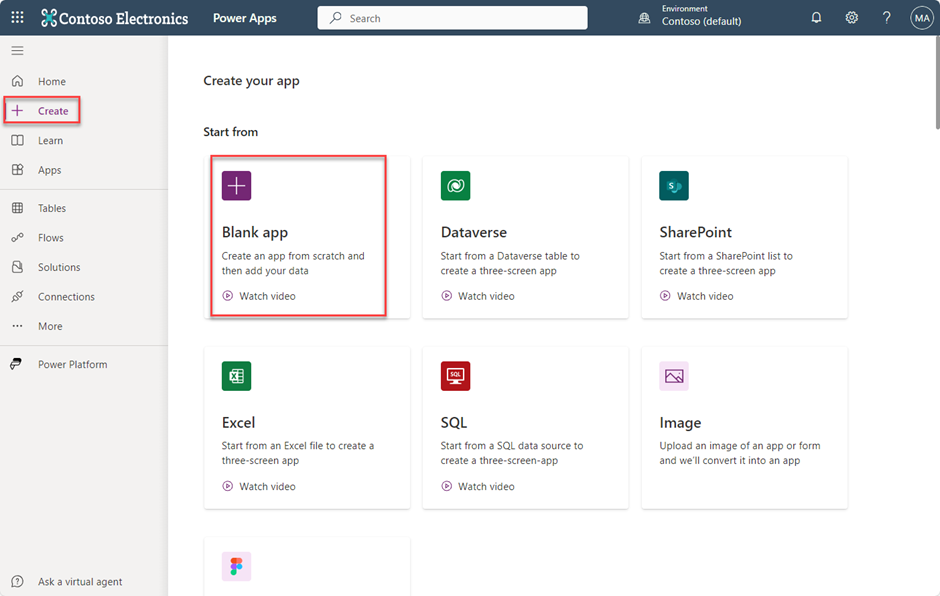
Task: Choose the SQL card title
Action: click(454, 423)
